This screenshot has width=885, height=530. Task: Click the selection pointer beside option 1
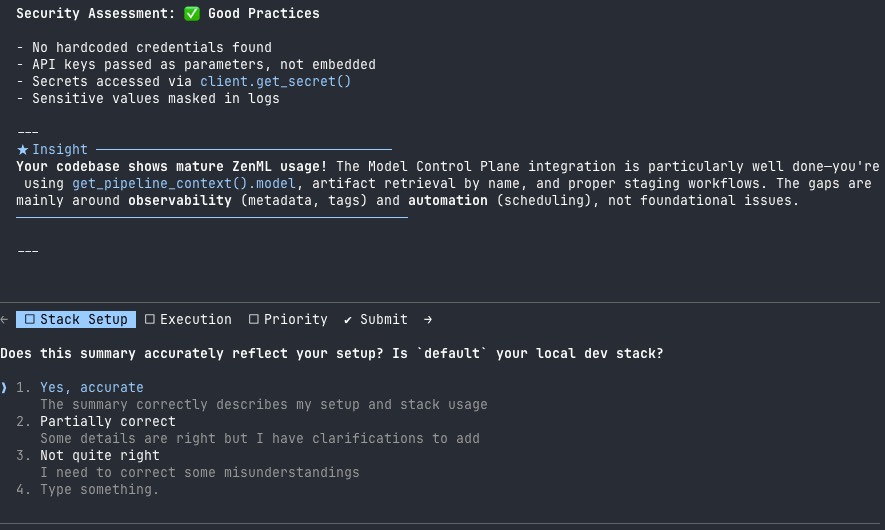point(4,387)
